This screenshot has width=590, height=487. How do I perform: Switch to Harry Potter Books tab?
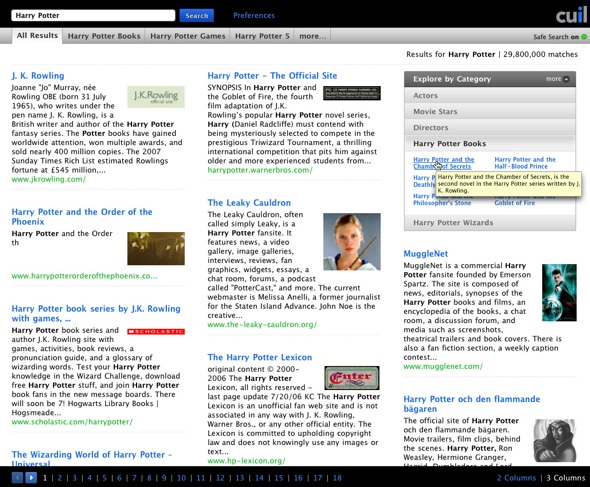pos(104,36)
